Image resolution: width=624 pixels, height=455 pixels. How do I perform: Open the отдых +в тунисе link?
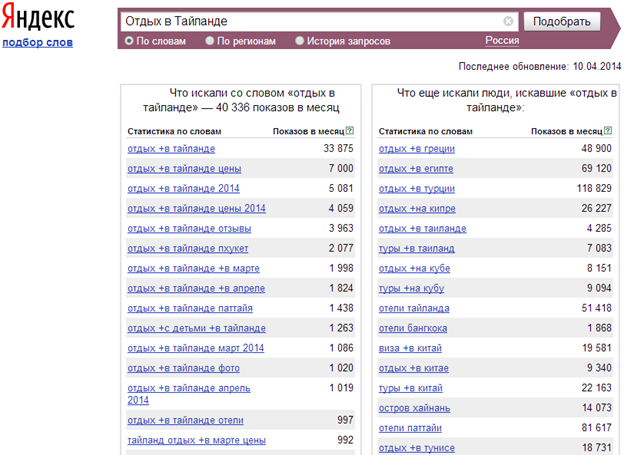pos(417,448)
